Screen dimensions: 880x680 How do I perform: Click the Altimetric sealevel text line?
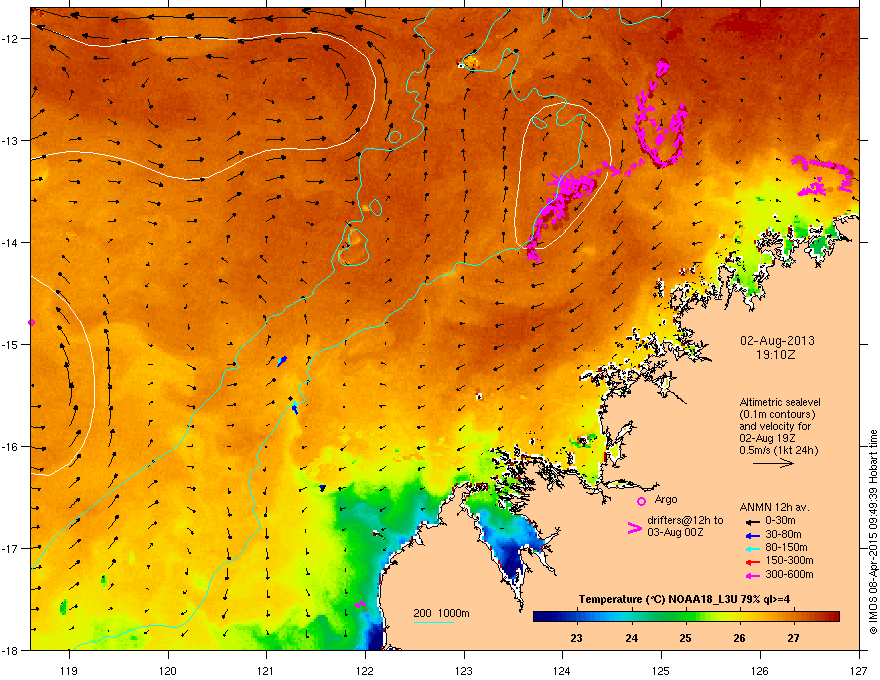780,402
